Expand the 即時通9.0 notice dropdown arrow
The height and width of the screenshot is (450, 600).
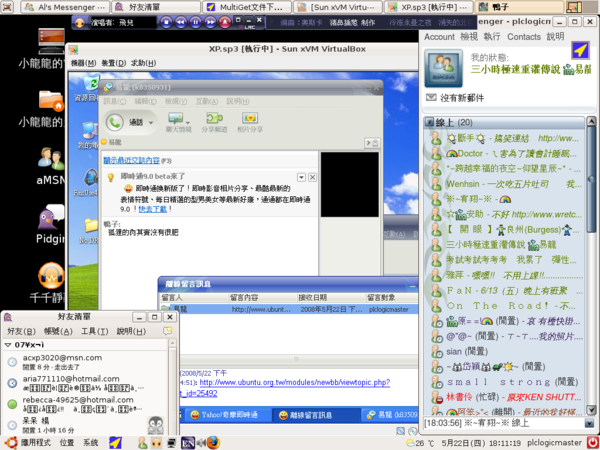pos(302,177)
